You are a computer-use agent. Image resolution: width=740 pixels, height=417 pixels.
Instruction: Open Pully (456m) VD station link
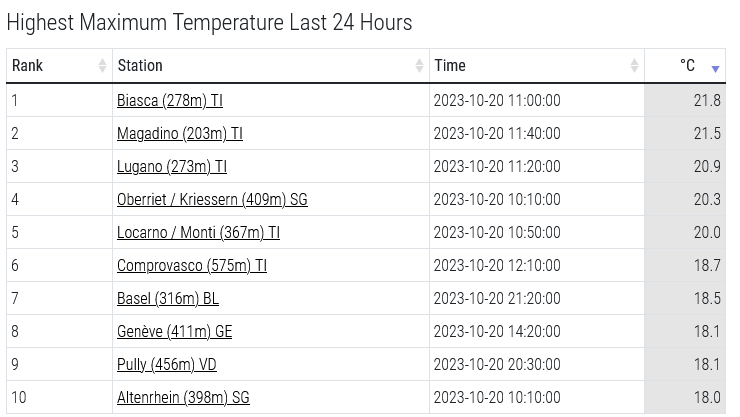tap(167, 365)
